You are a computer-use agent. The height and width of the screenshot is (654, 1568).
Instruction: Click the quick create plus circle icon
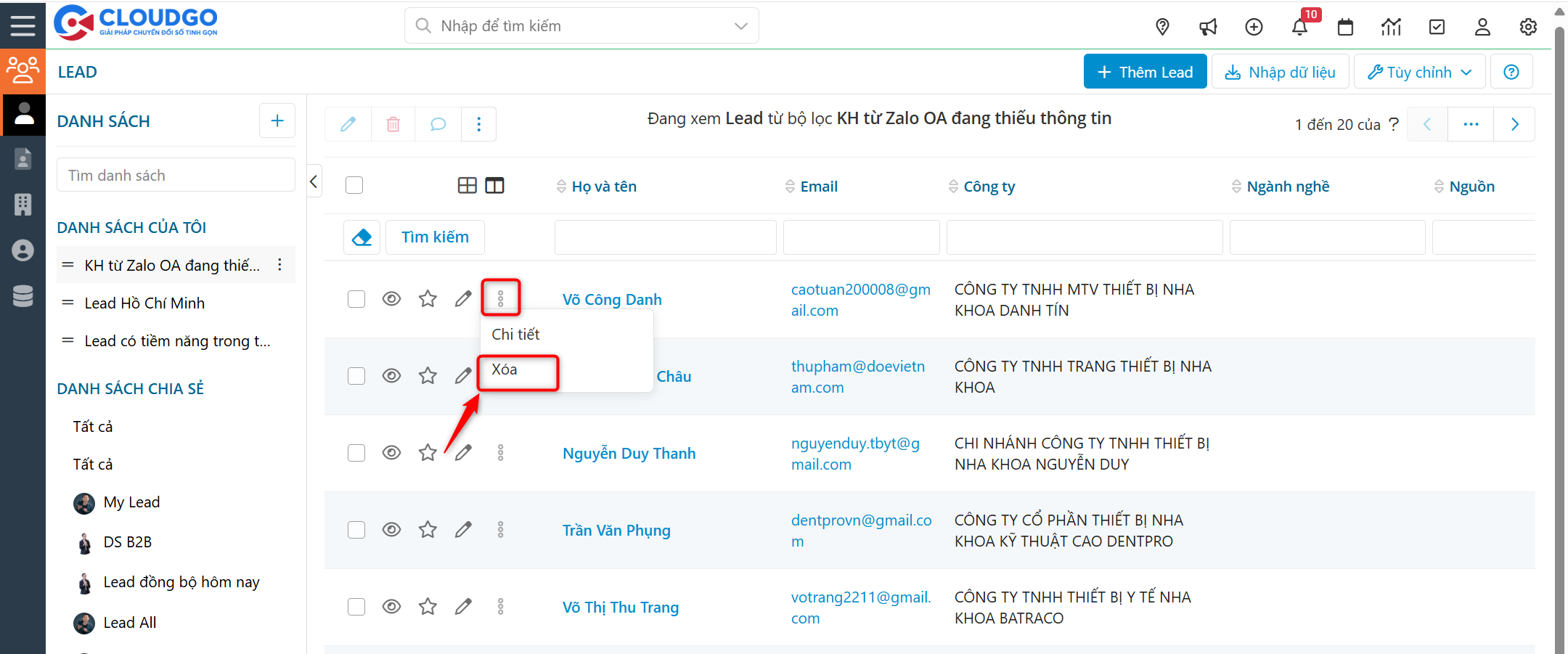click(x=1254, y=27)
